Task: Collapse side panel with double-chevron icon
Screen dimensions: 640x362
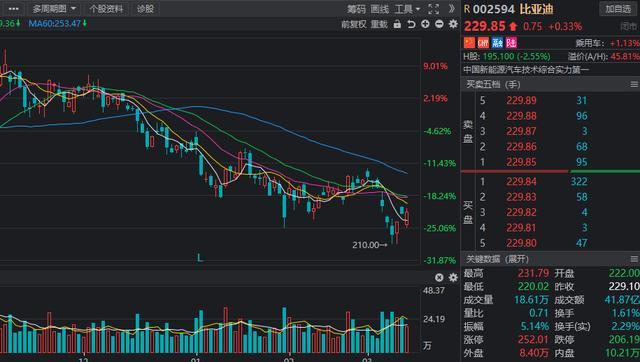Action: click(x=451, y=9)
